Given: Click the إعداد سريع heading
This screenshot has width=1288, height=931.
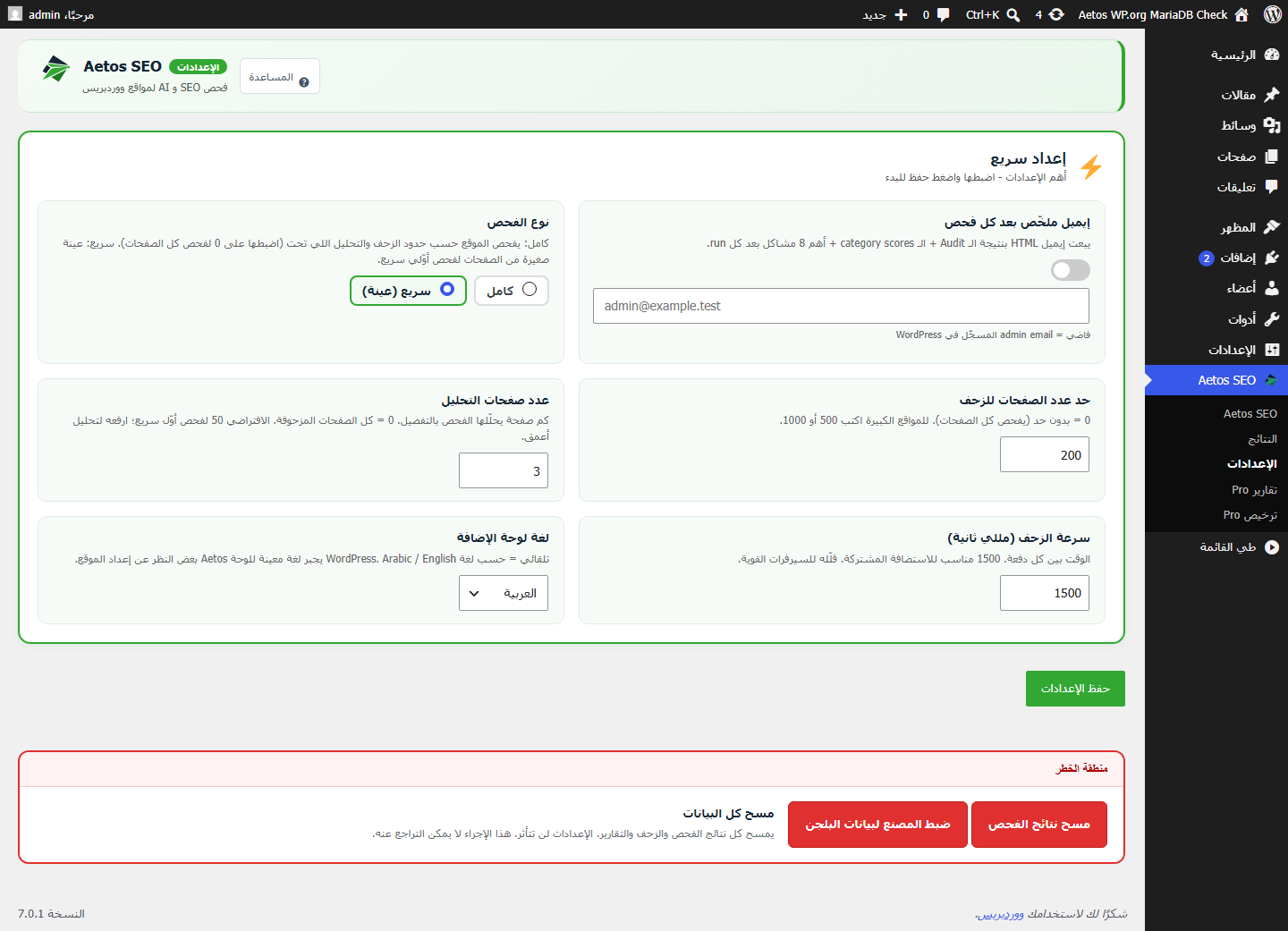Looking at the screenshot, I should 1028,158.
